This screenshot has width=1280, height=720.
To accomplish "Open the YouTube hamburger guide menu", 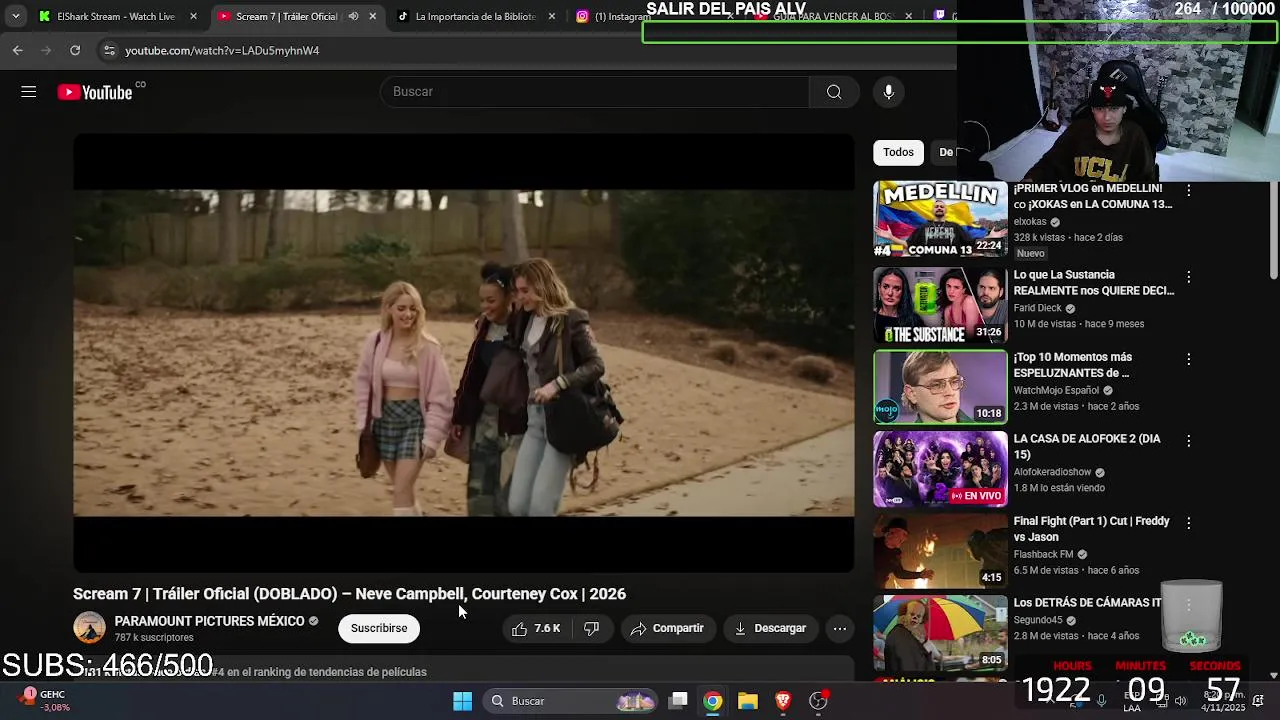I will (x=28, y=92).
